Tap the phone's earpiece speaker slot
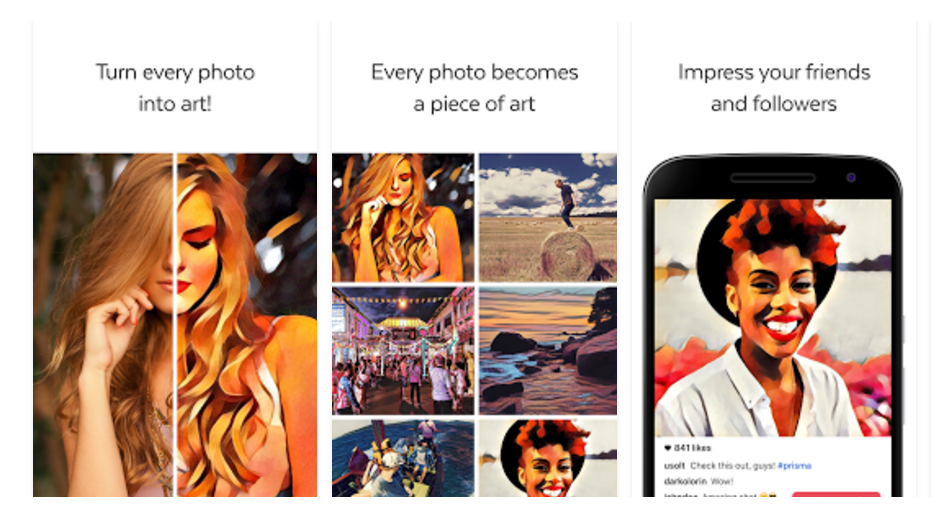The image size is (934, 522). click(x=773, y=178)
